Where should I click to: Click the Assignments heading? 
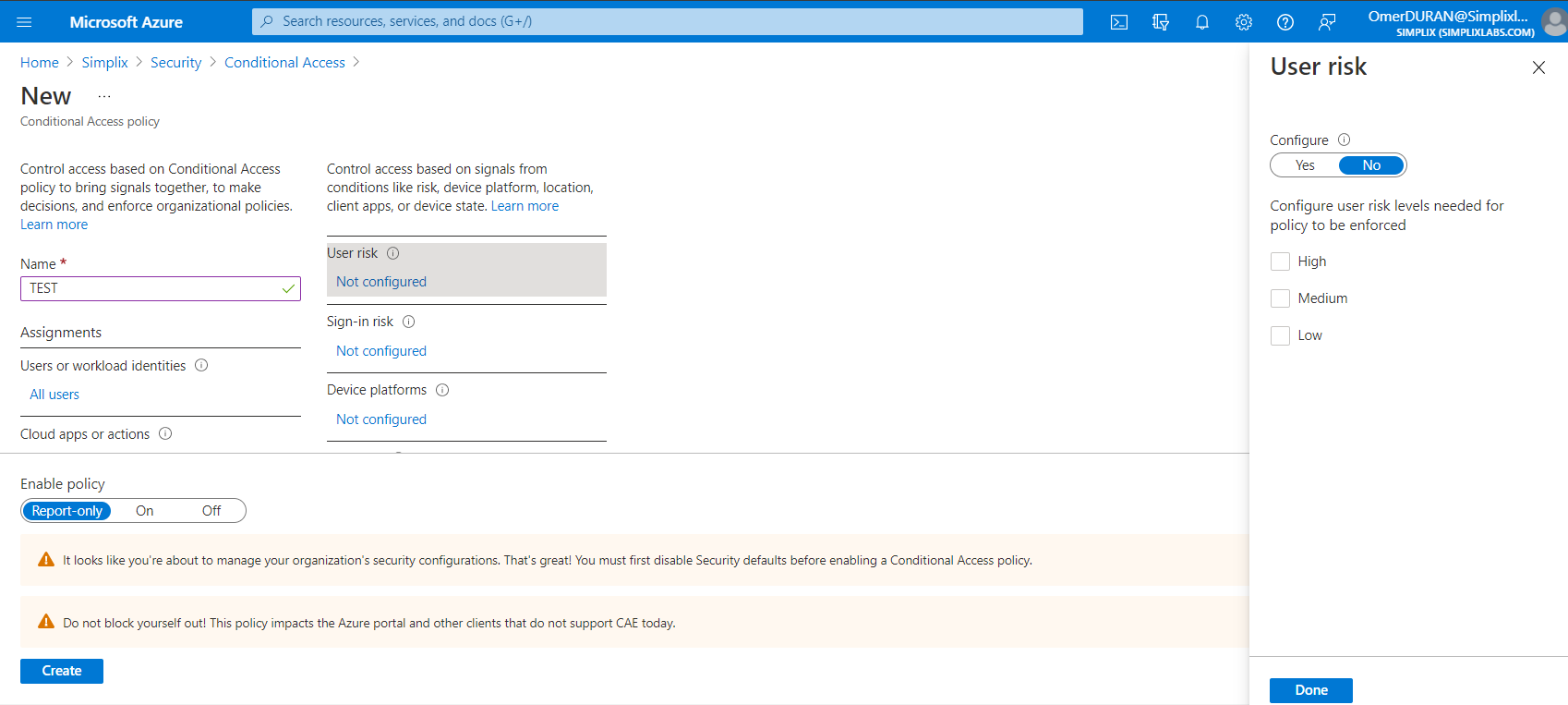61,333
